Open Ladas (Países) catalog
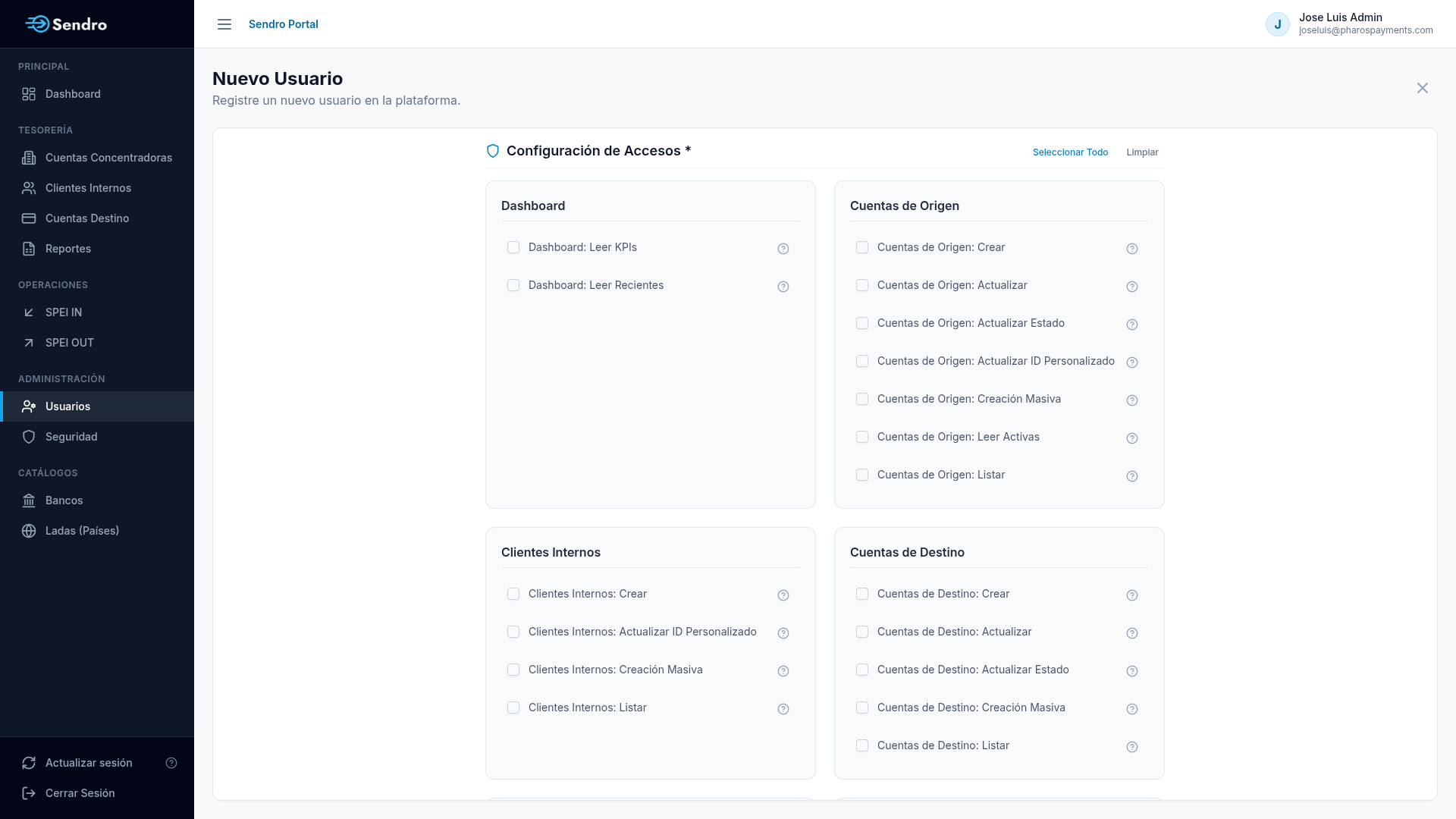1456x819 pixels. coord(97,531)
